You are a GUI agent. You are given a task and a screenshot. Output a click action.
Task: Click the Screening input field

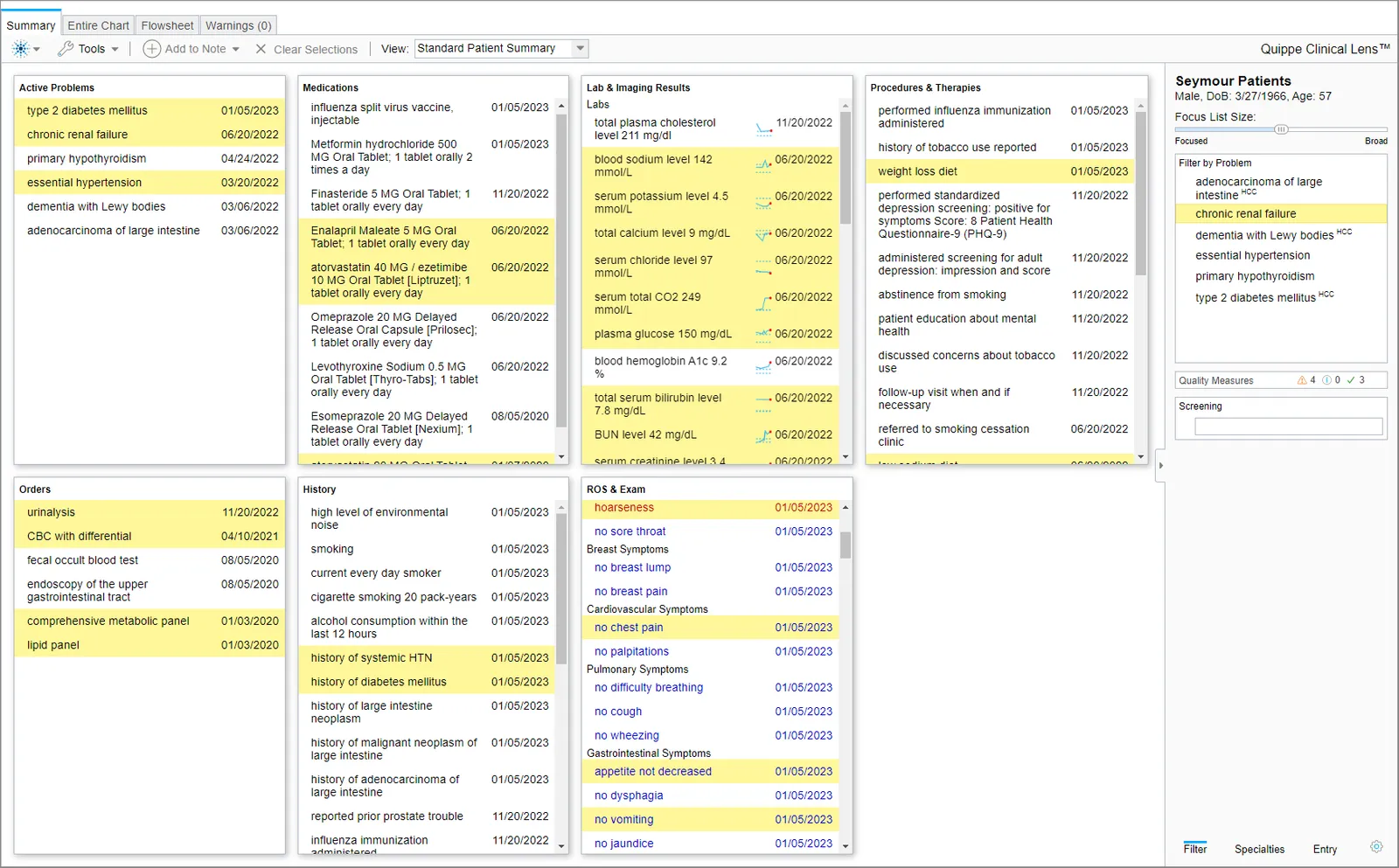[x=1288, y=427]
